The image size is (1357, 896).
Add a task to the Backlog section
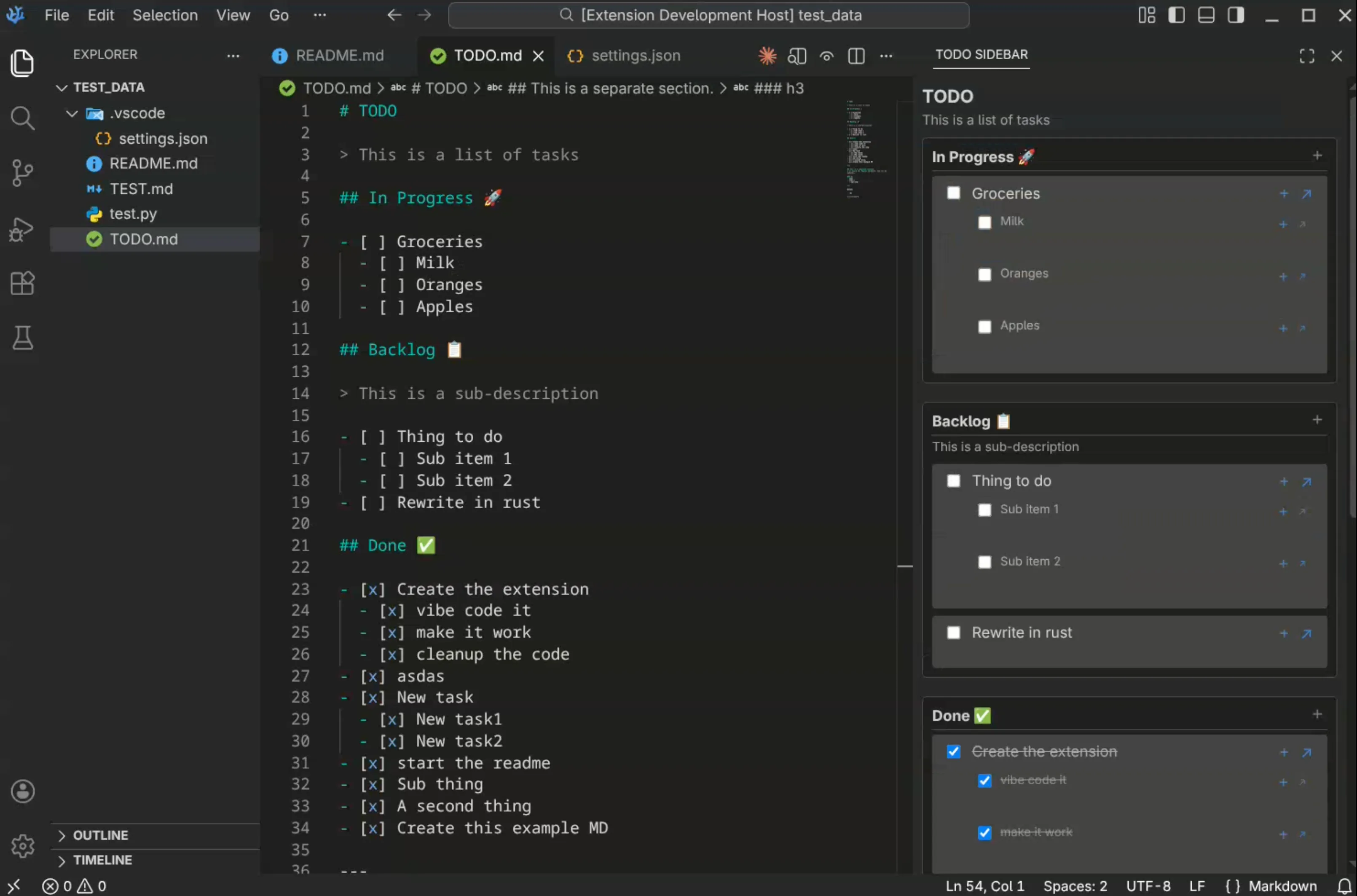(x=1317, y=420)
